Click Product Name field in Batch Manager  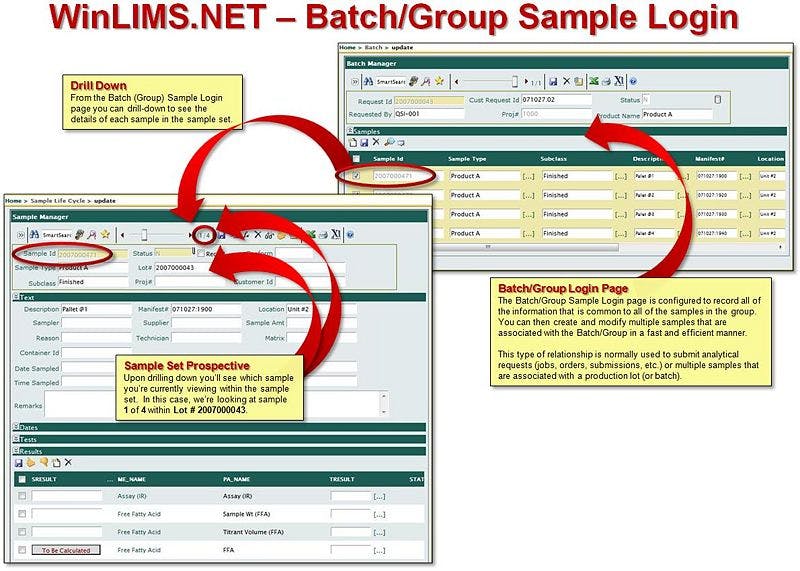677,115
